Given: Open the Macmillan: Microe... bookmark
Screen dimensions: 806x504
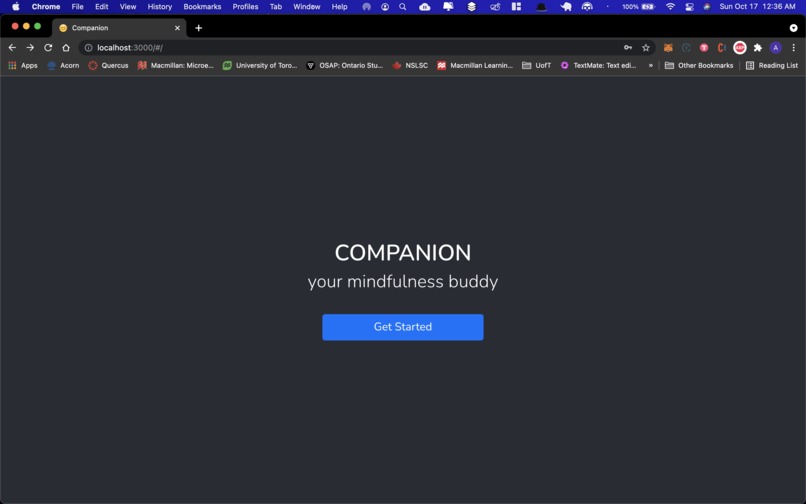Looking at the screenshot, I should 175,65.
